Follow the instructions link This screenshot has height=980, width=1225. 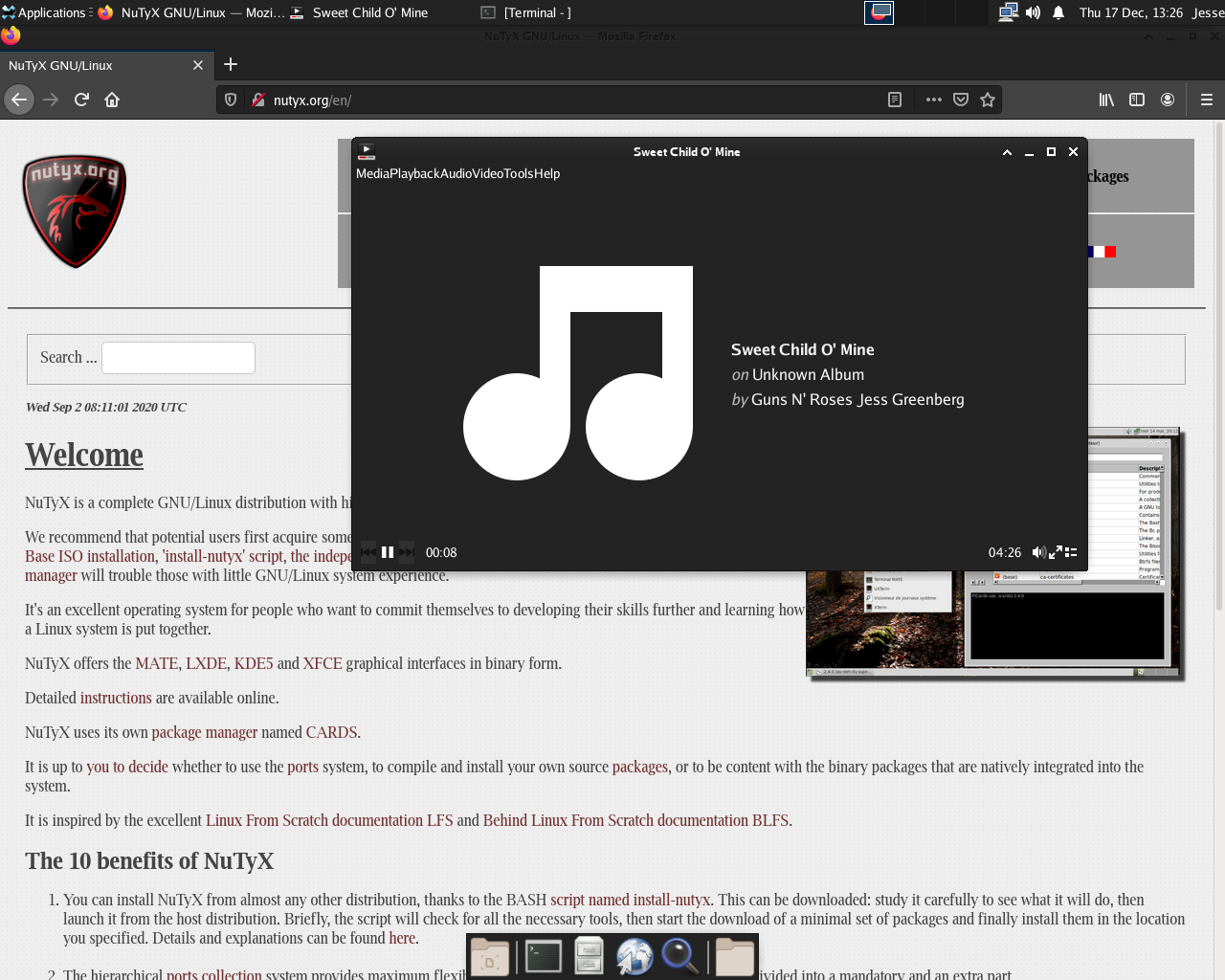point(116,698)
